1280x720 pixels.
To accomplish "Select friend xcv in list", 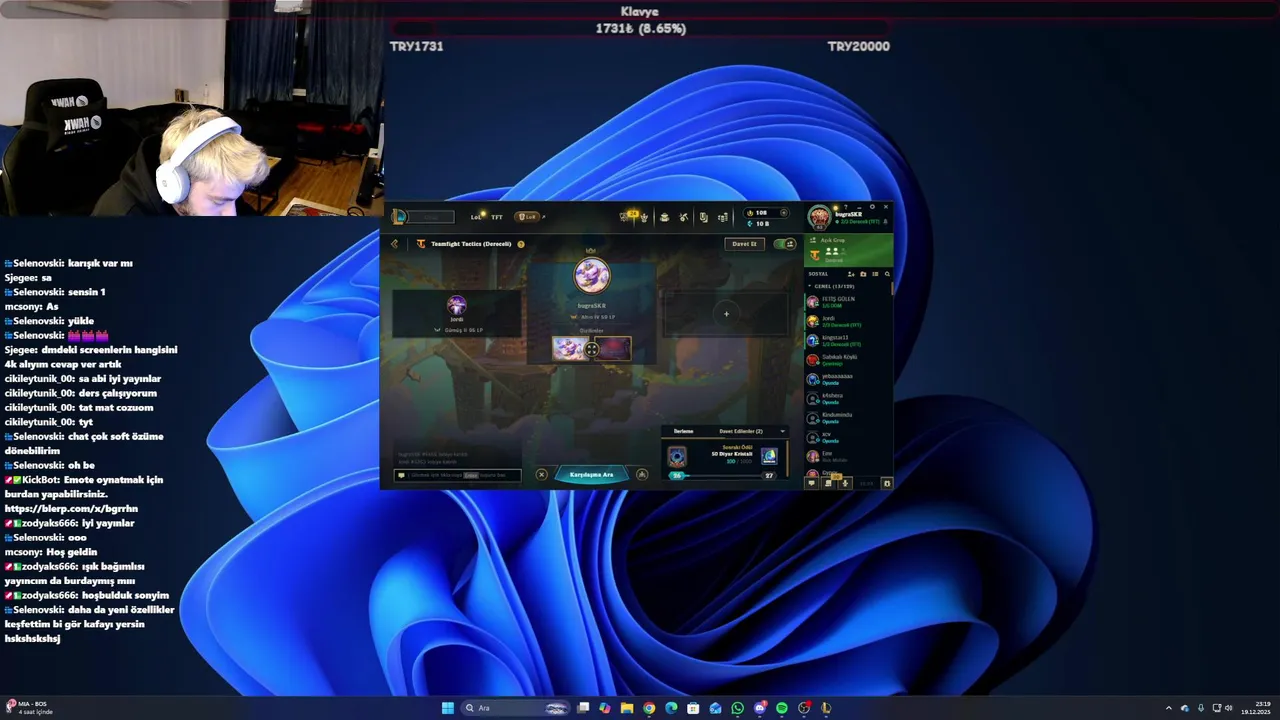I will (848, 437).
